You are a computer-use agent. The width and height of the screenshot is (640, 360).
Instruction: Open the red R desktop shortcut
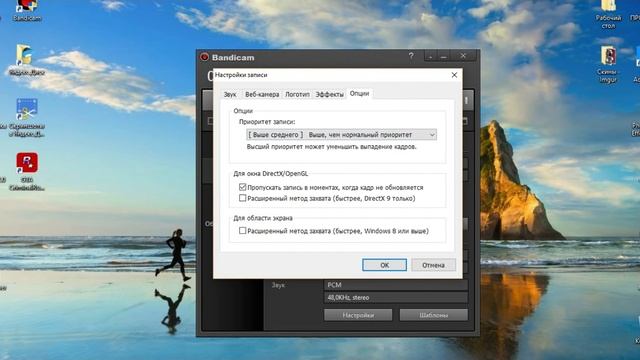point(27,171)
